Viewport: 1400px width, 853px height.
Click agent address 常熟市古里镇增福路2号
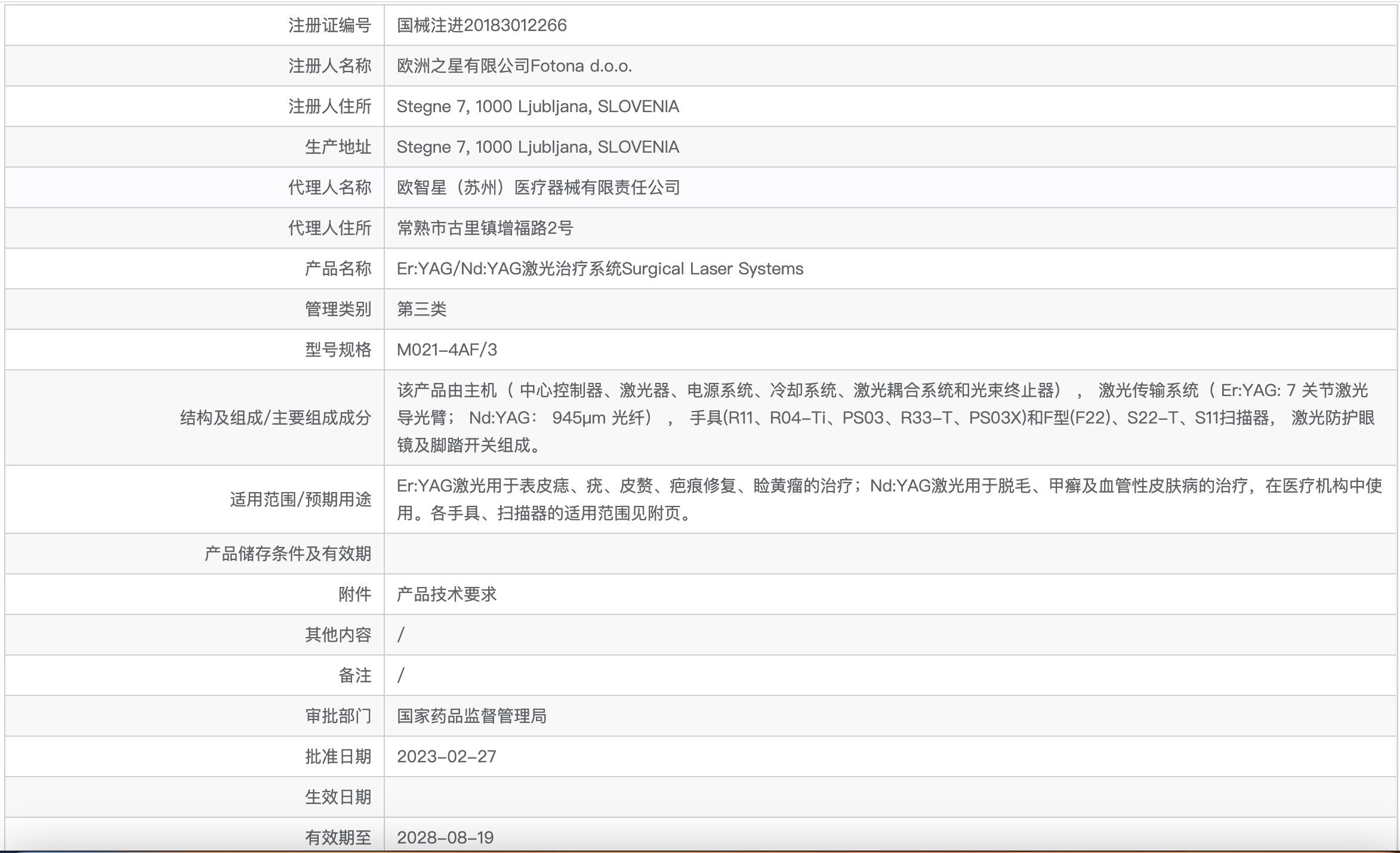click(x=485, y=228)
